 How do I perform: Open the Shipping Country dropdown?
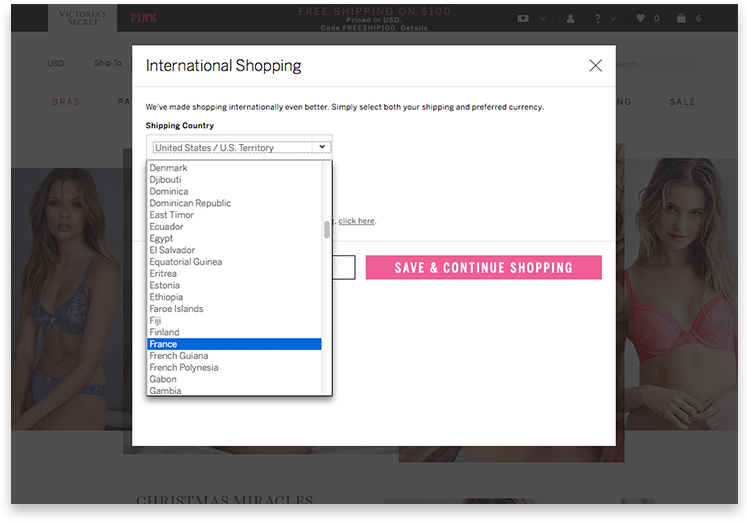point(241,148)
